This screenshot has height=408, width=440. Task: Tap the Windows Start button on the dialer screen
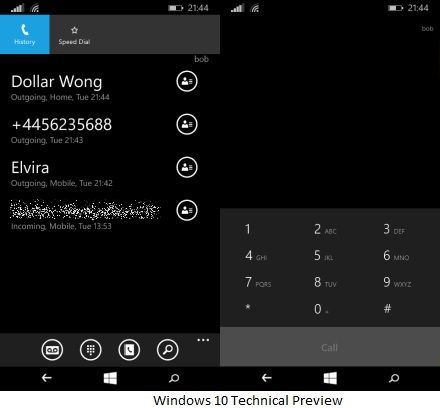point(330,378)
